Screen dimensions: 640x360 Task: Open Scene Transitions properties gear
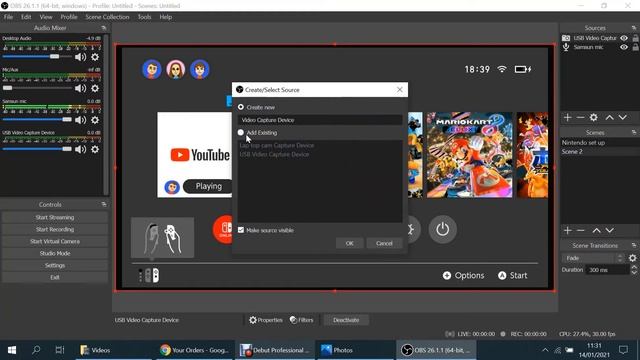click(632, 258)
